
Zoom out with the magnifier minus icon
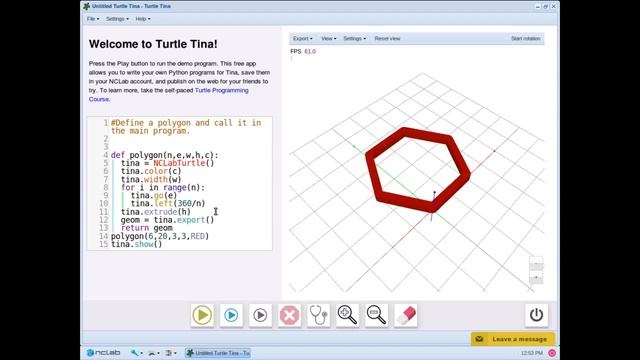tap(376, 315)
